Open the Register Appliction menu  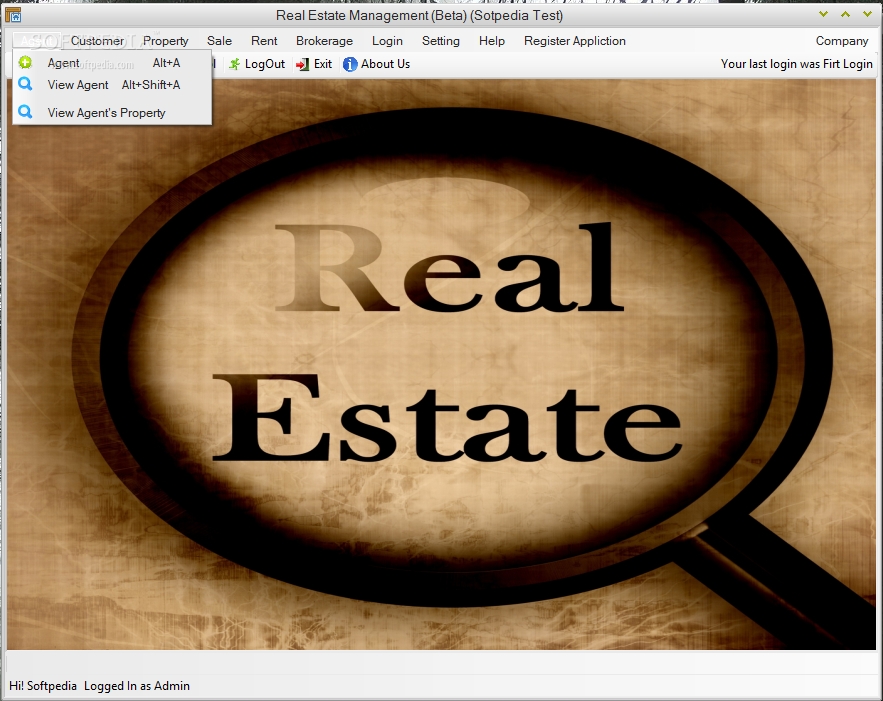[x=574, y=41]
